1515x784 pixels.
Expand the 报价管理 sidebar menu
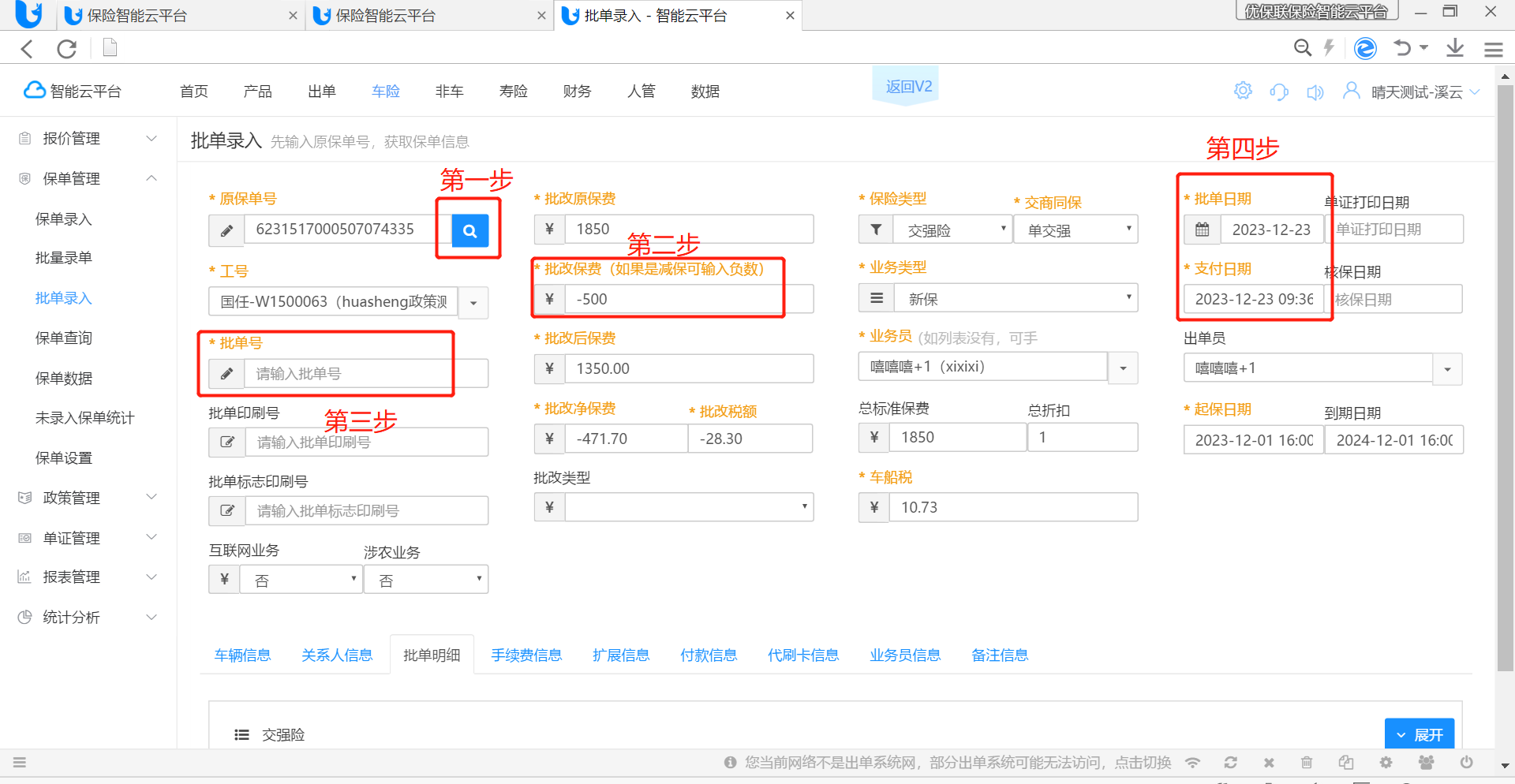tap(88, 138)
